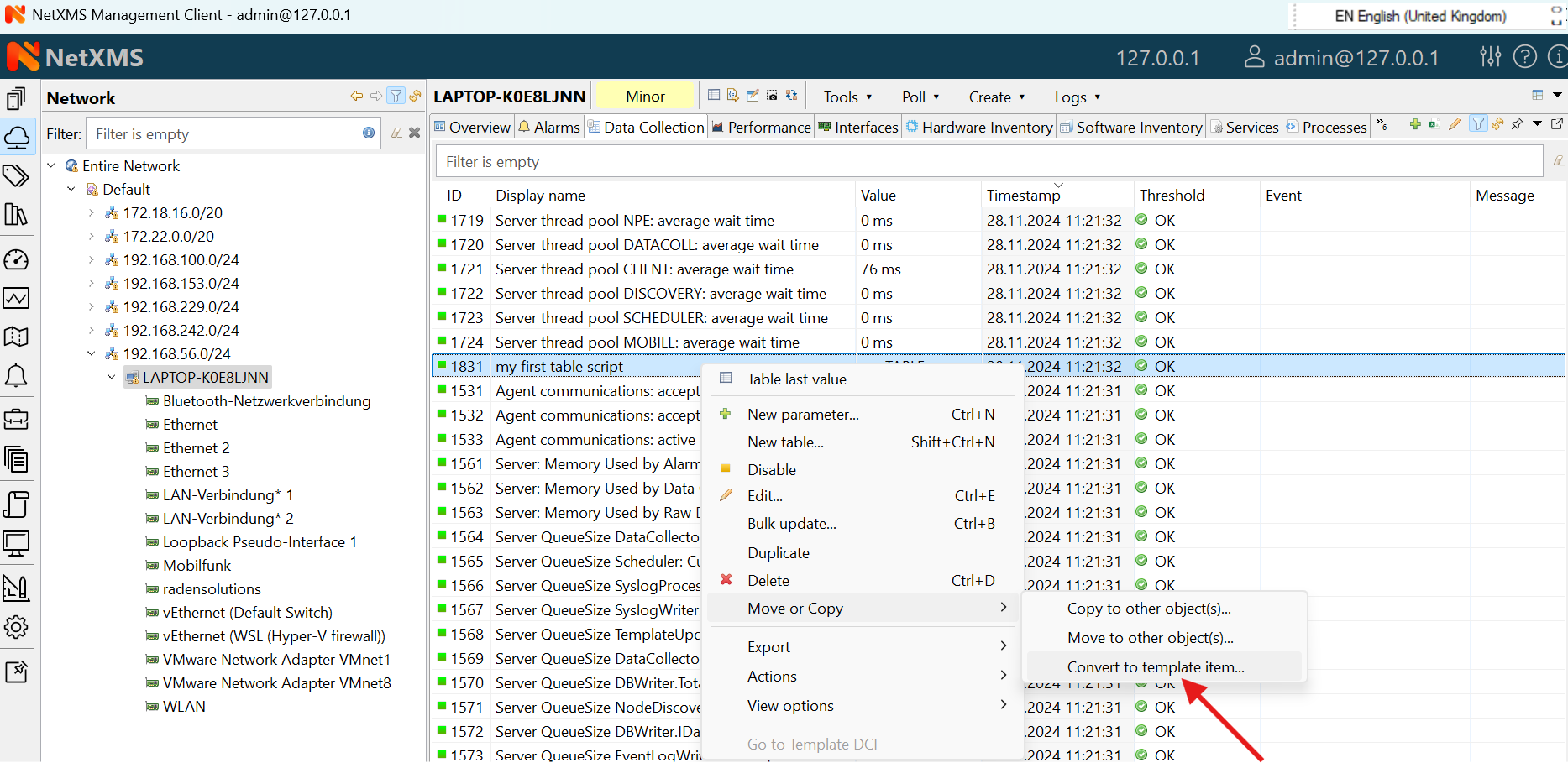Collapse the 192.168.56.0/24 subnet node
Screen dimensions: 1568x763
pyautogui.click(x=92, y=354)
